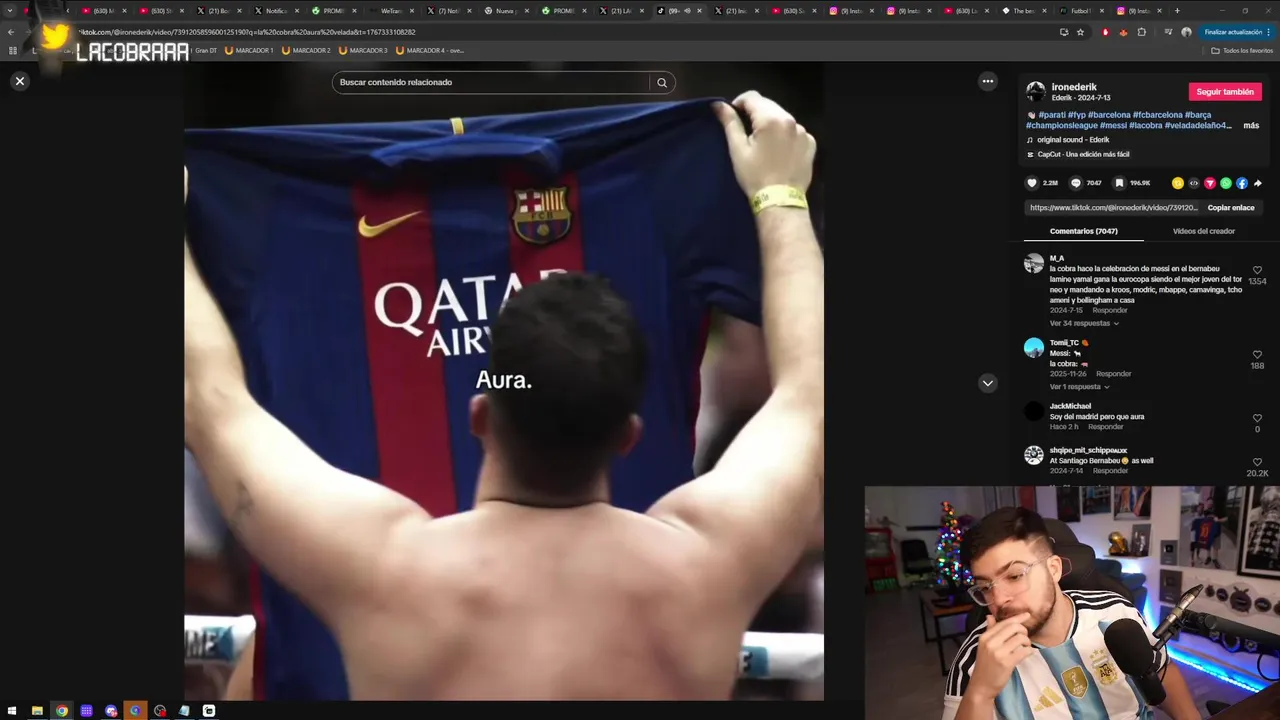Click the video to pause playback
The height and width of the screenshot is (720, 1280).
pyautogui.click(x=504, y=380)
